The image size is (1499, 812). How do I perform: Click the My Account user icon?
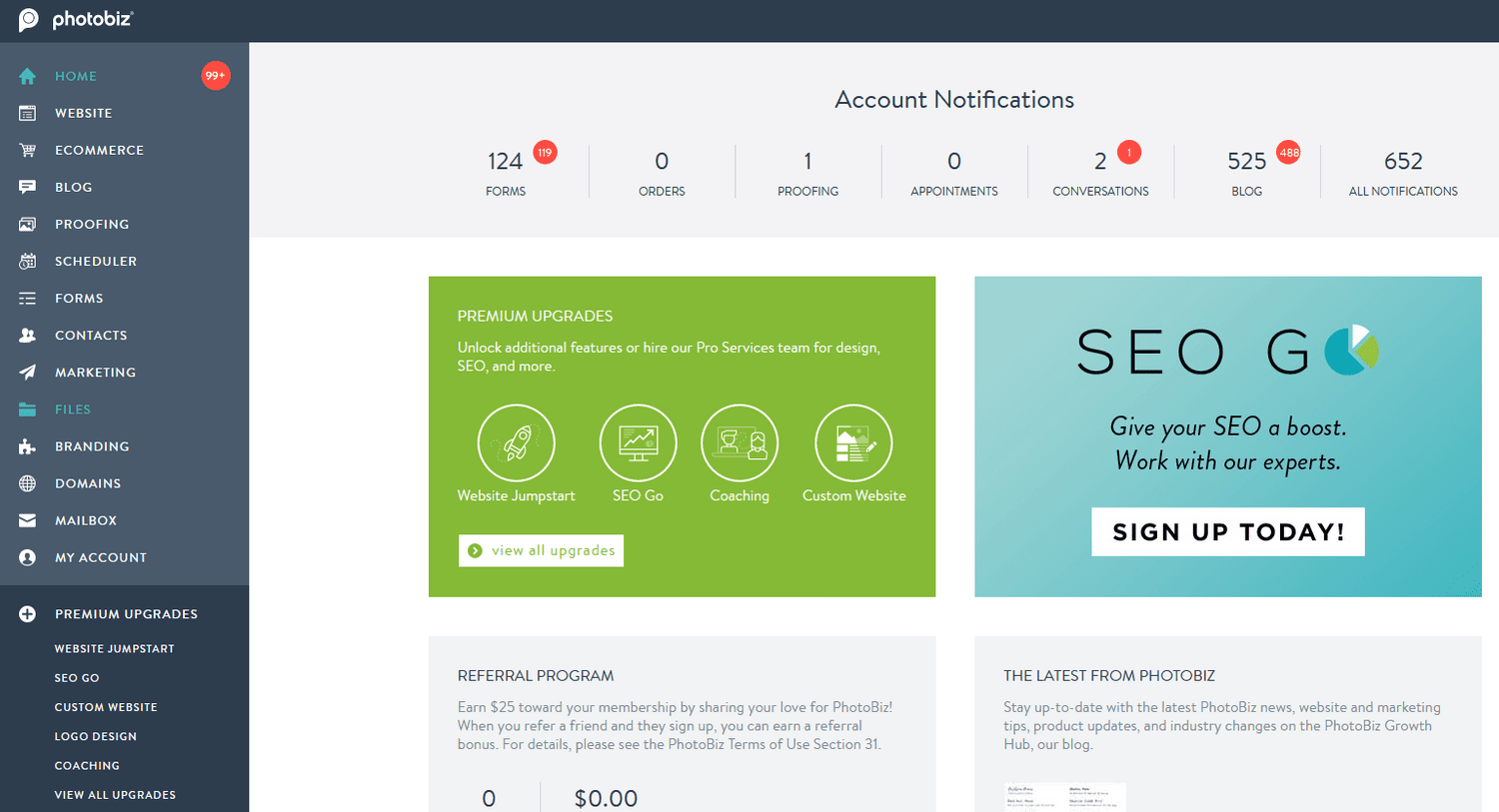[27, 557]
